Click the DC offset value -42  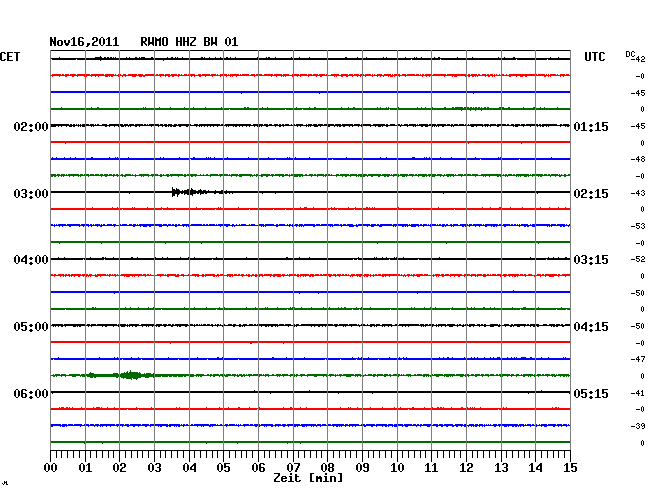pos(638,59)
